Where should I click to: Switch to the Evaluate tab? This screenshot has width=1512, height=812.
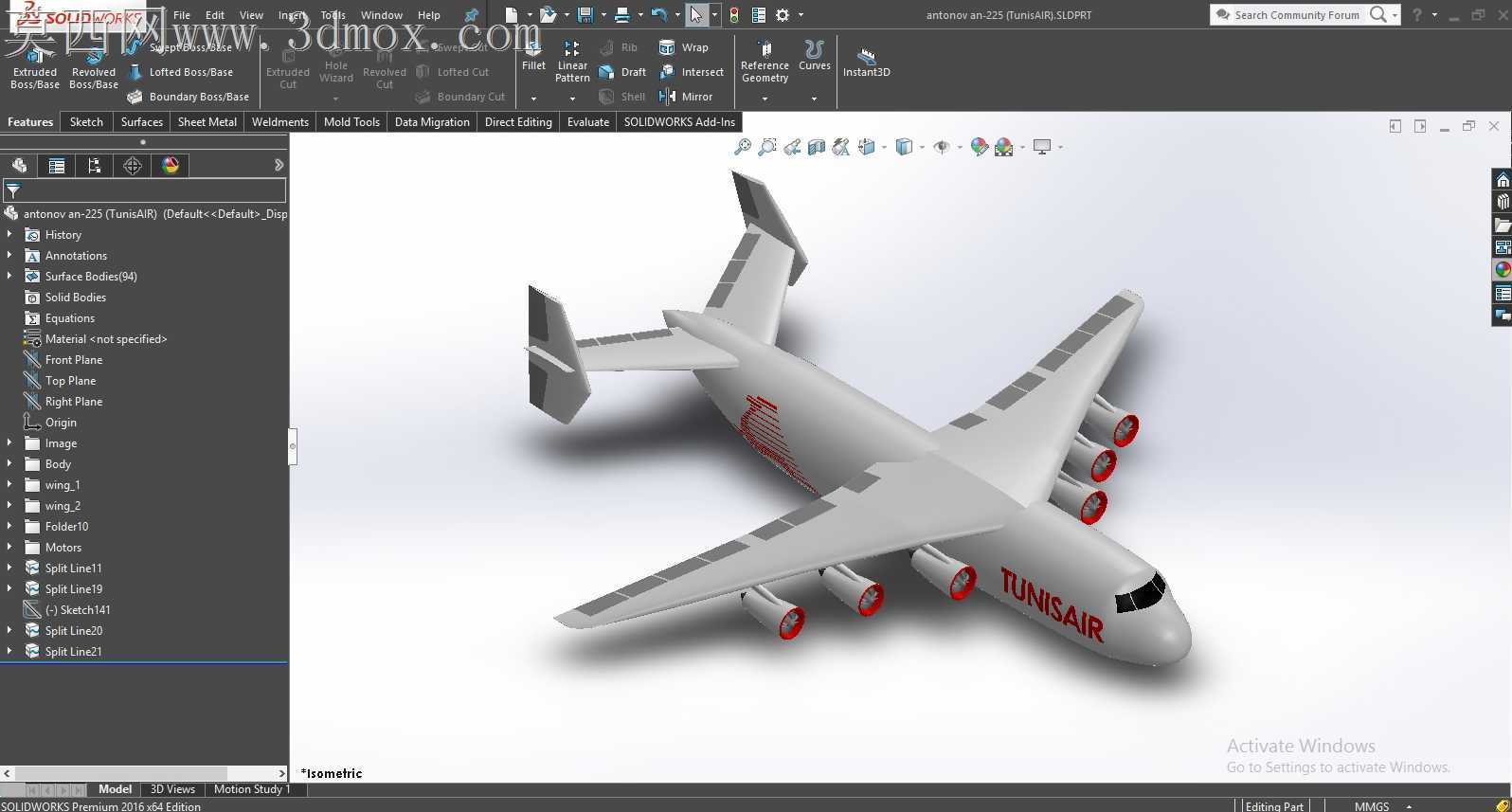pos(588,122)
